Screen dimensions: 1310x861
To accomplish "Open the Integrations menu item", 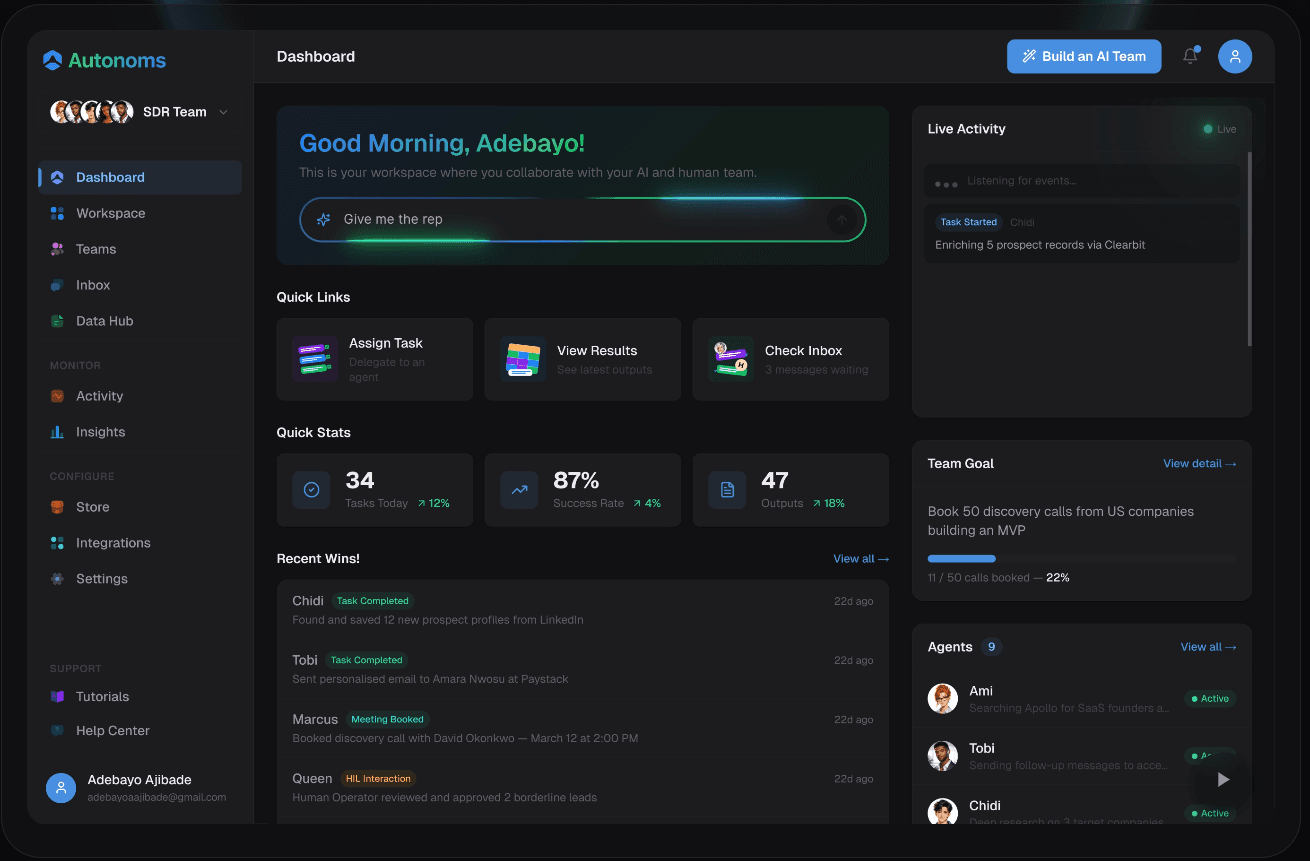I will (140, 543).
